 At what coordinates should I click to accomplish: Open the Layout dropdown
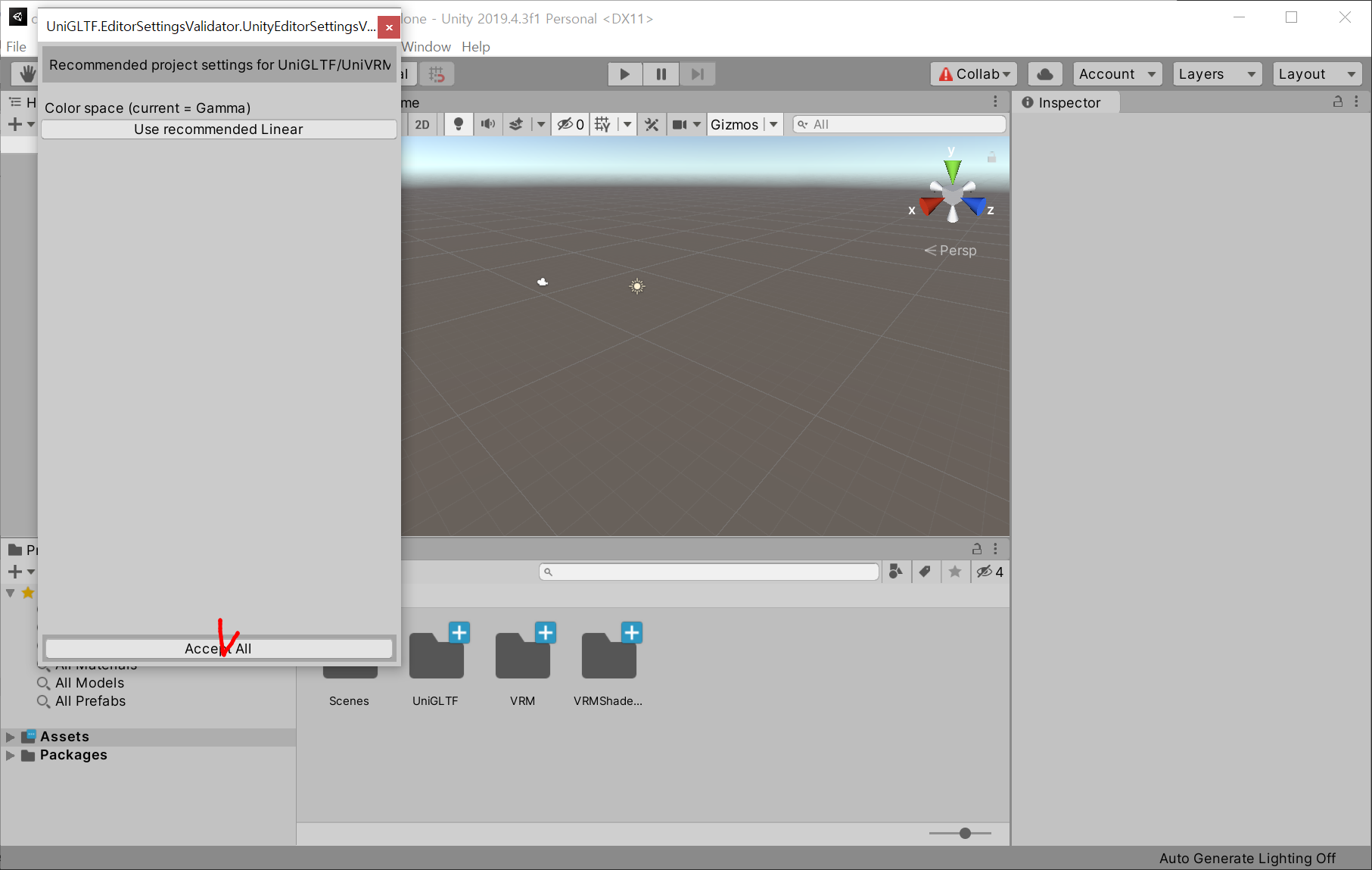click(x=1317, y=74)
